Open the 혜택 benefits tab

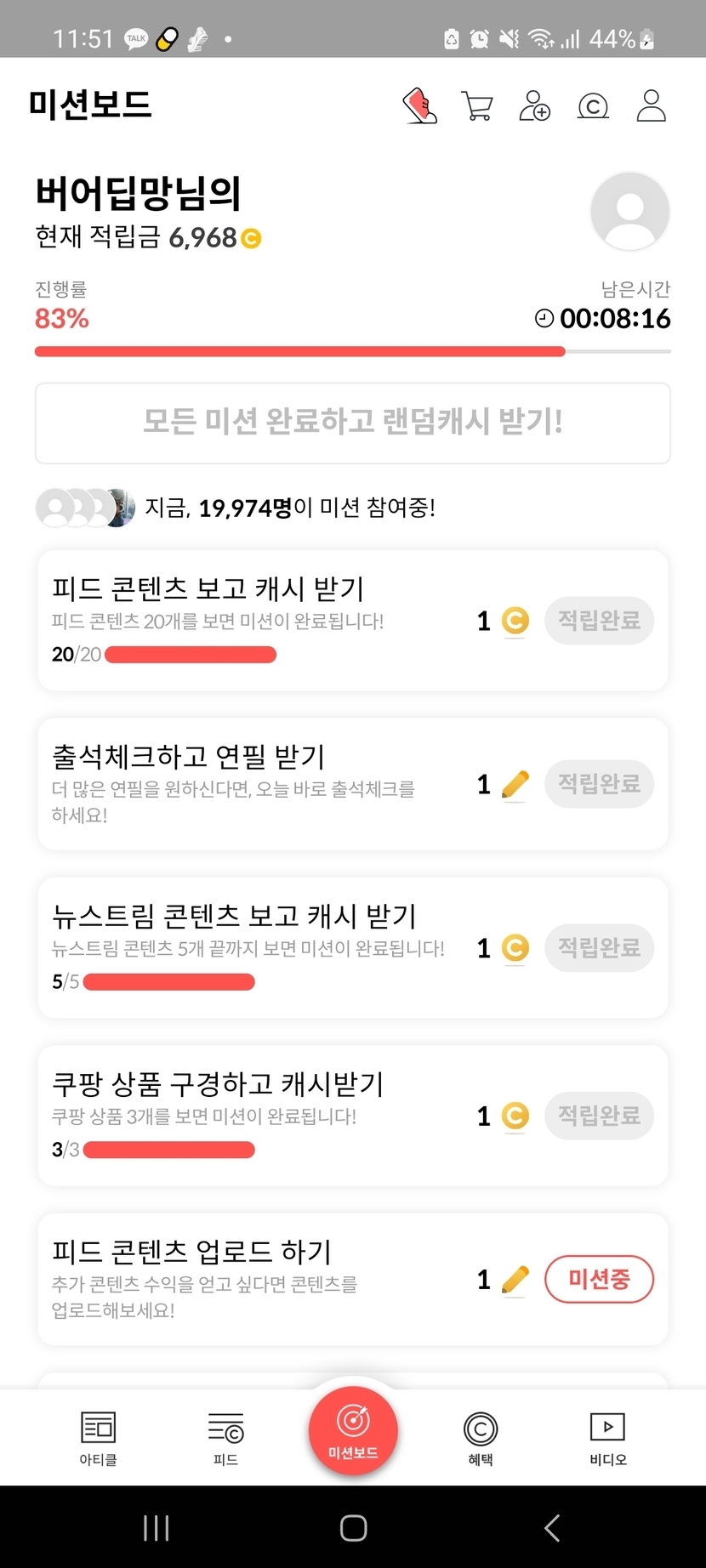click(x=481, y=1438)
